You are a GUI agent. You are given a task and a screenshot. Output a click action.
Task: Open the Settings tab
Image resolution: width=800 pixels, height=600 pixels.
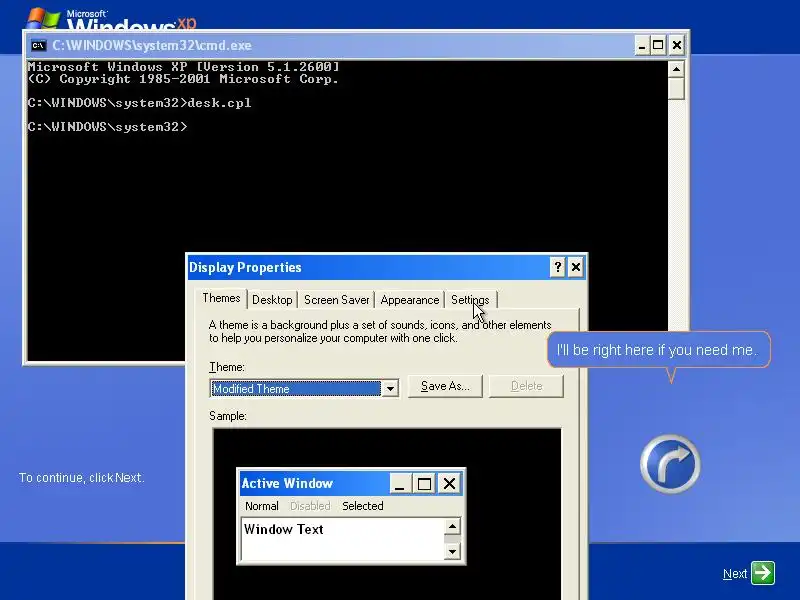coord(470,300)
